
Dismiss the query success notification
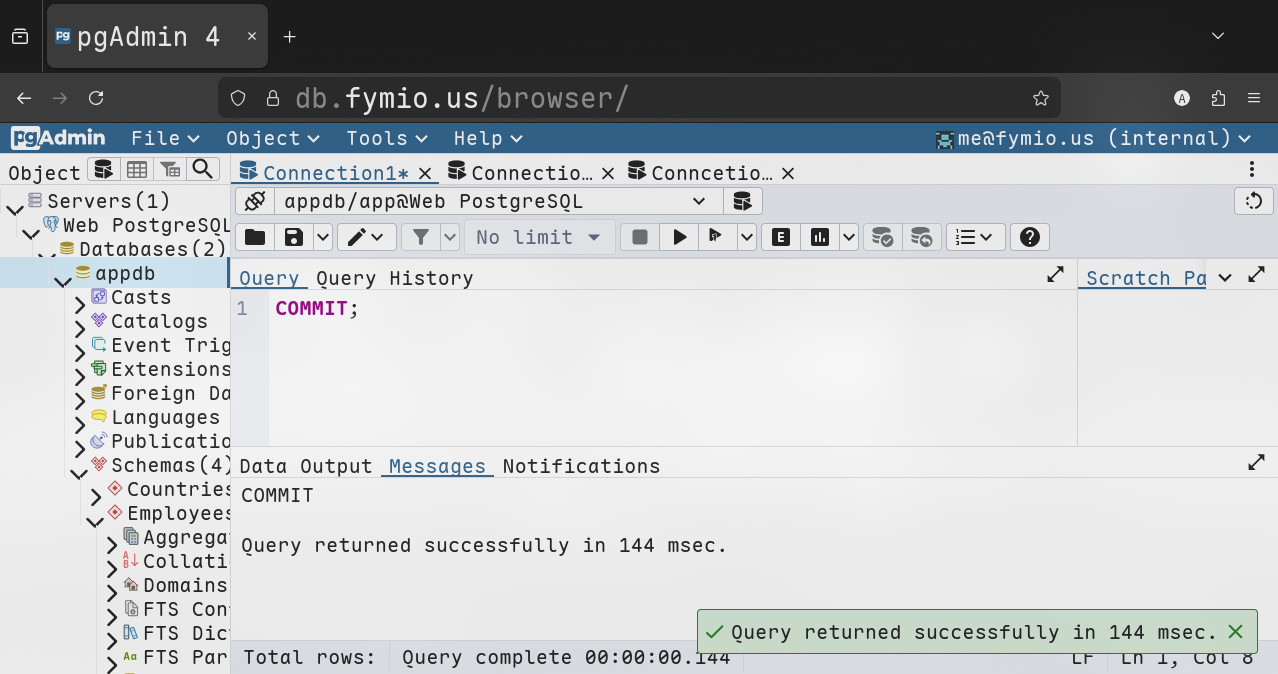1235,632
